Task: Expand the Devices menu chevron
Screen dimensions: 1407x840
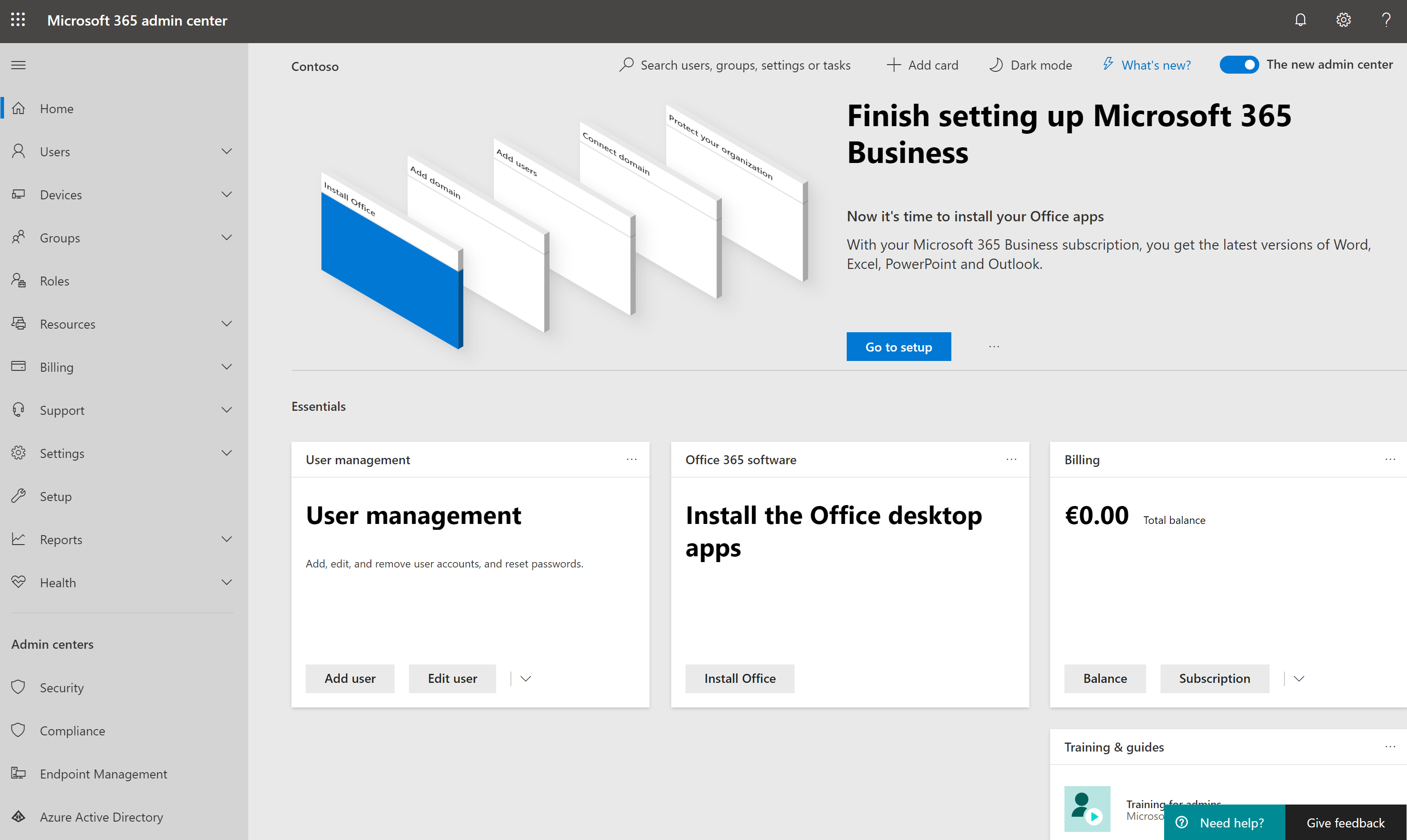Action: pos(227,194)
